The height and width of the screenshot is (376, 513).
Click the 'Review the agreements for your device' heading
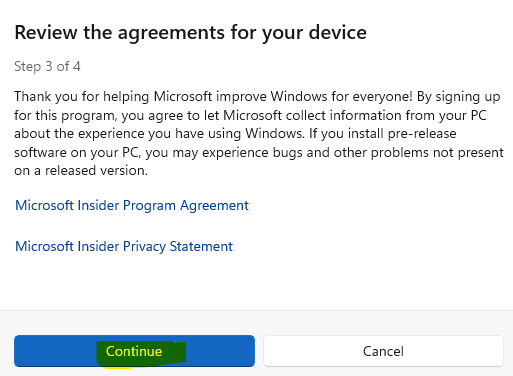191,33
